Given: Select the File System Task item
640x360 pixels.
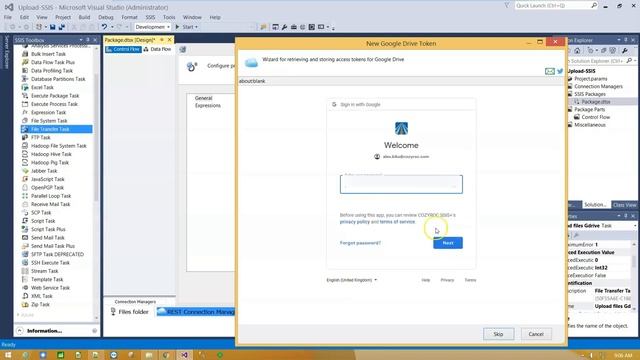Looking at the screenshot, I should pos(49,121).
